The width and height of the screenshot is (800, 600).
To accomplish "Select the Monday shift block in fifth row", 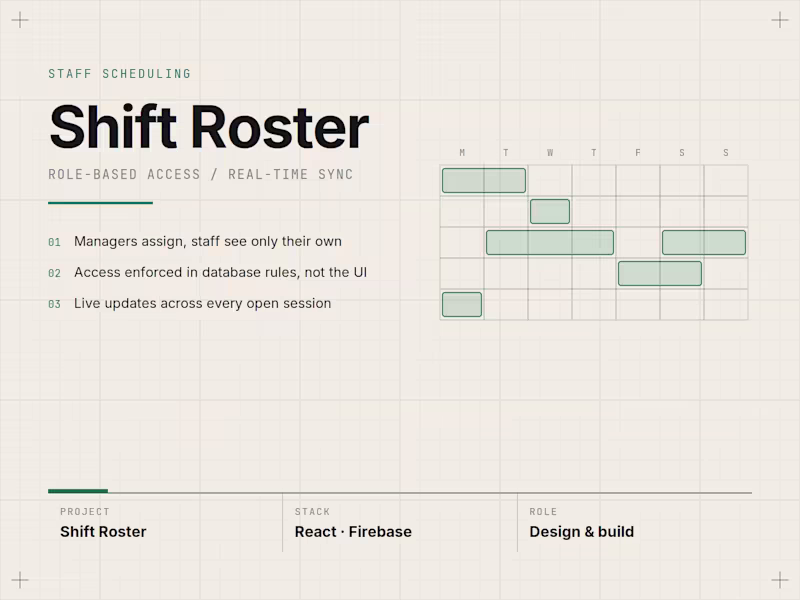I will coord(462,305).
